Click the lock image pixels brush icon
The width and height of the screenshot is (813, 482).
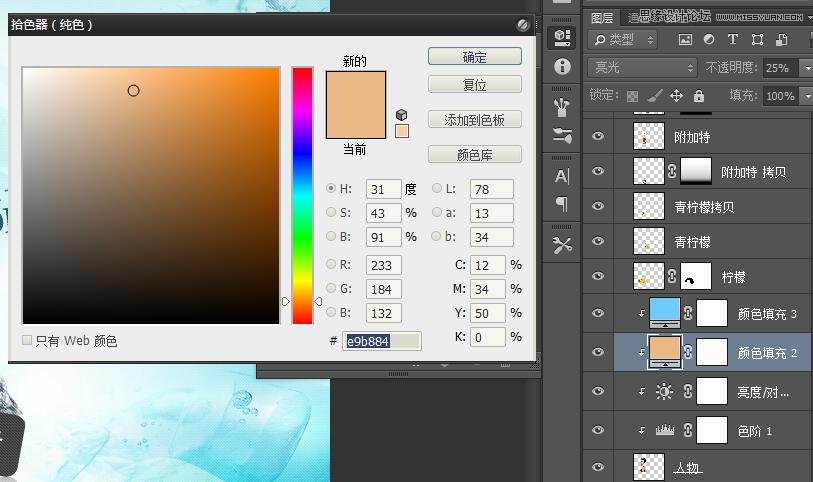[x=654, y=96]
